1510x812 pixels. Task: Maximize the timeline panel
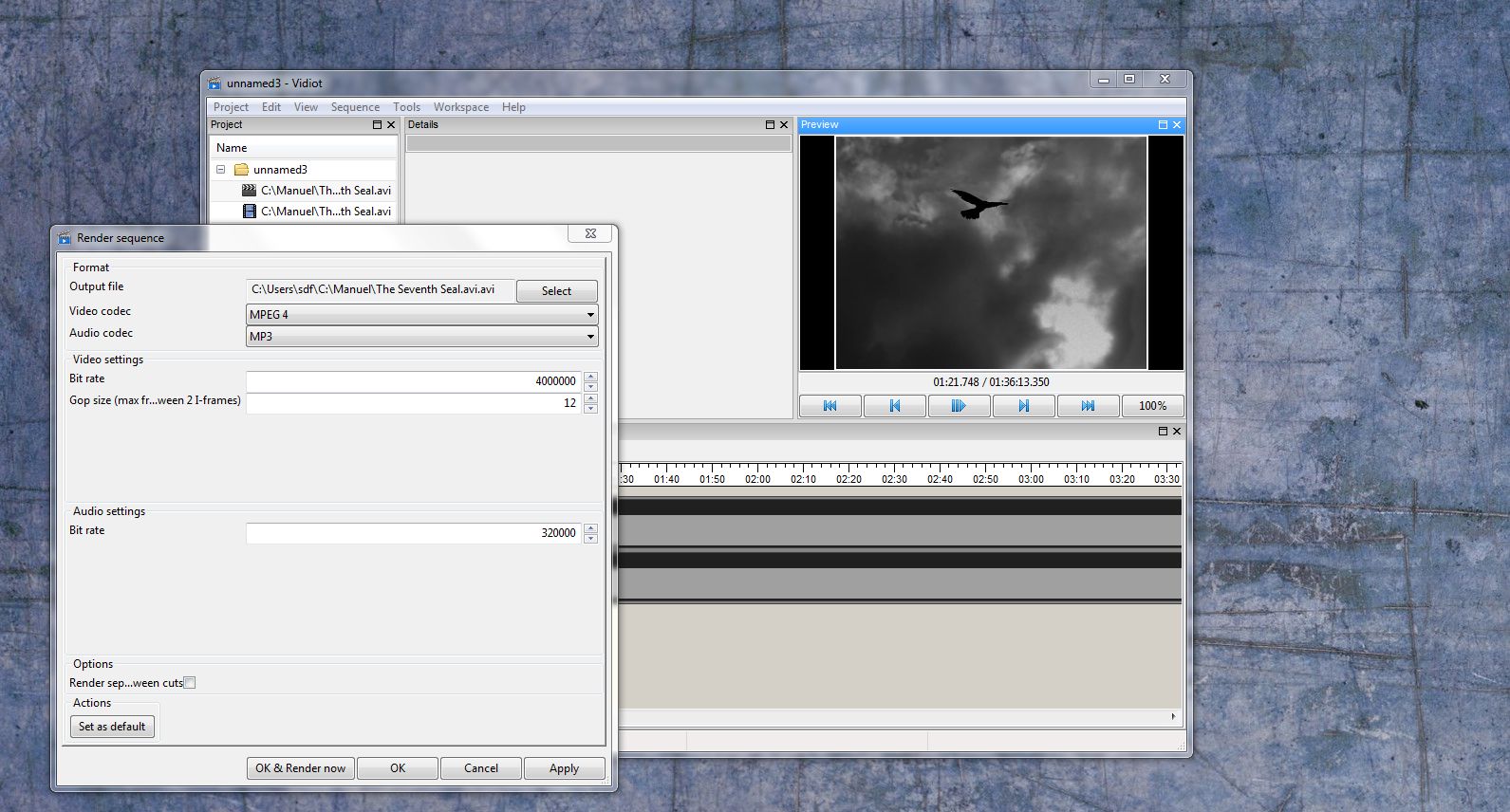coord(1163,431)
